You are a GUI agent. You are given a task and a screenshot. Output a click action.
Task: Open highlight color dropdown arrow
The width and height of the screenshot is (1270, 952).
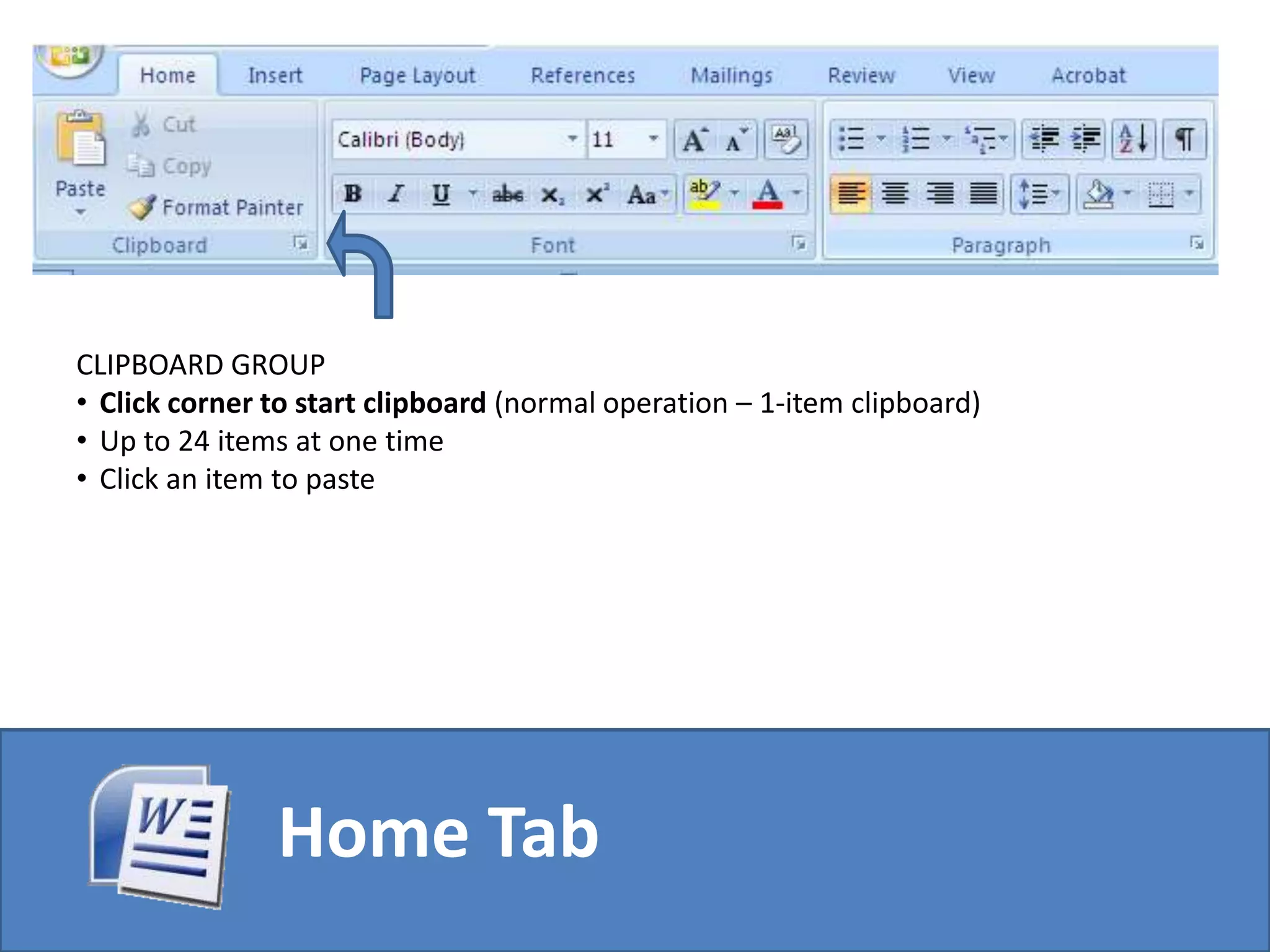734,193
